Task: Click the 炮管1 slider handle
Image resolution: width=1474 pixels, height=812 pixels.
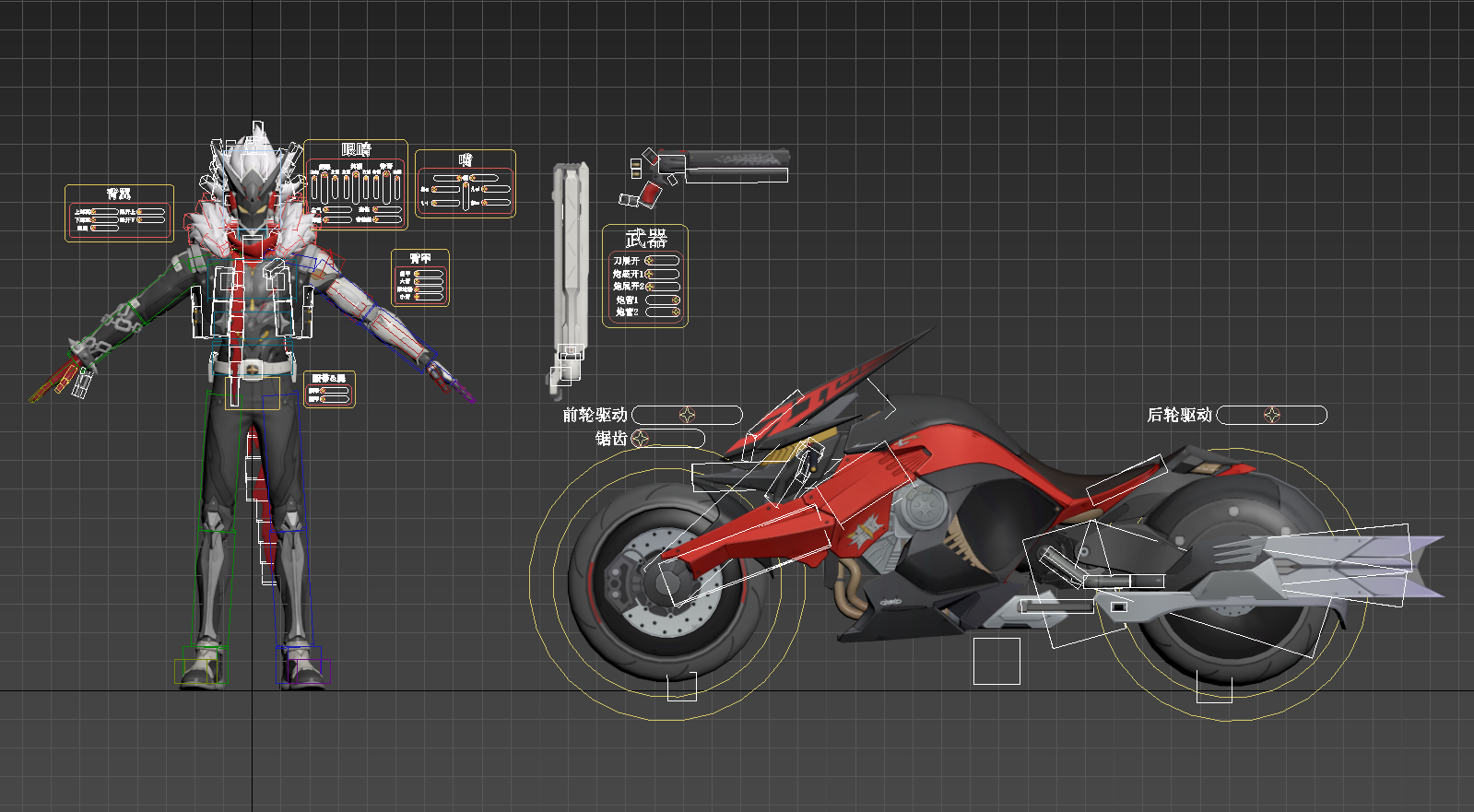Action: (x=676, y=300)
